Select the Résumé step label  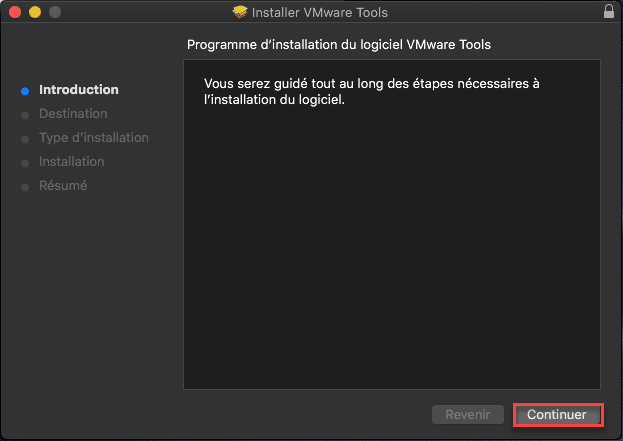point(63,186)
